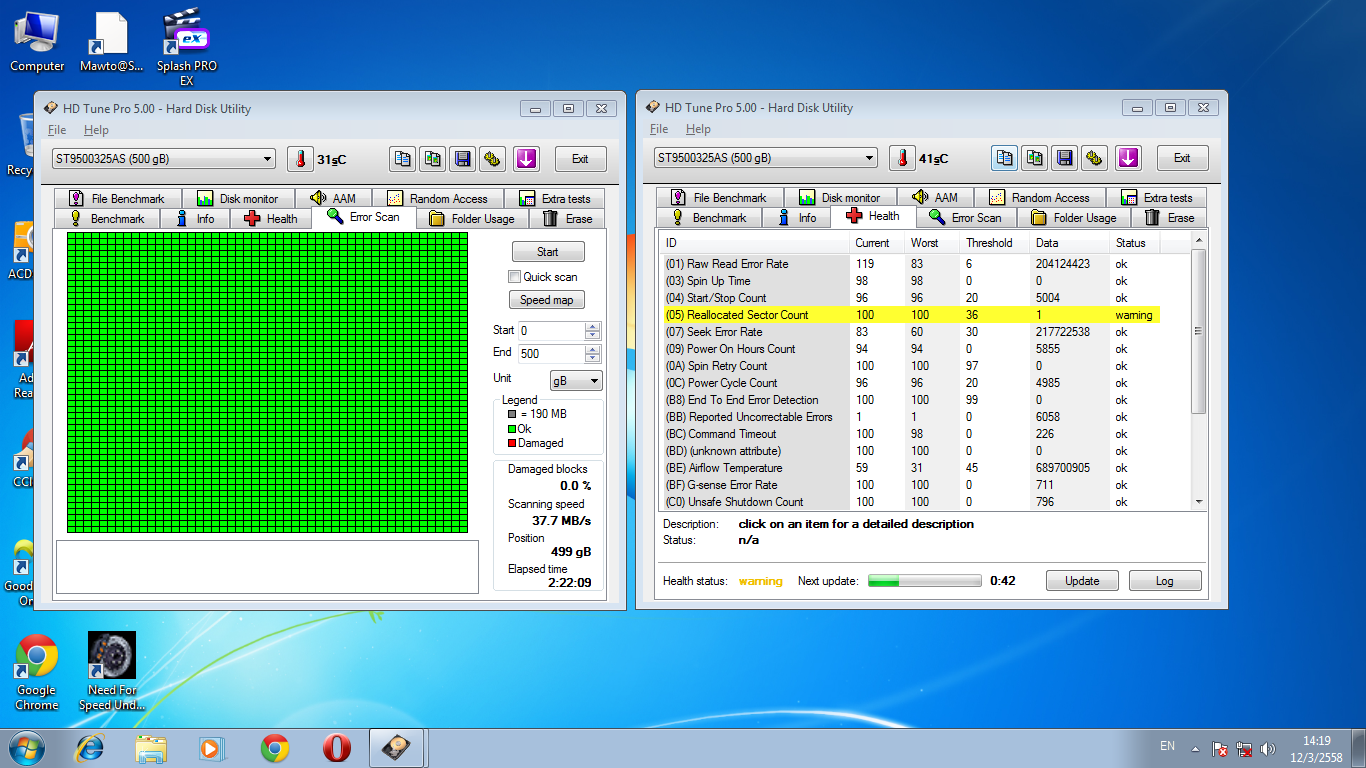Select the Splash PRO EX desktop shortcut

(x=186, y=48)
